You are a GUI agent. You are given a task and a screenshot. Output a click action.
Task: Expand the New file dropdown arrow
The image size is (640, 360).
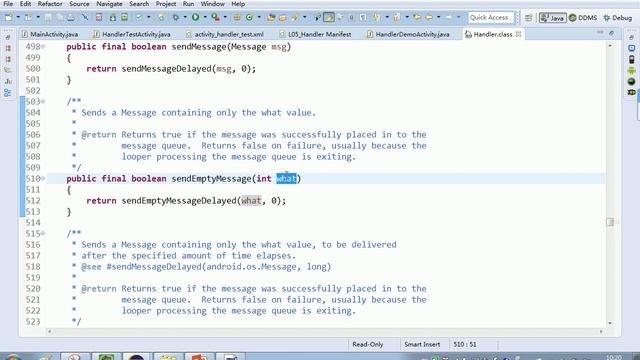[18, 18]
